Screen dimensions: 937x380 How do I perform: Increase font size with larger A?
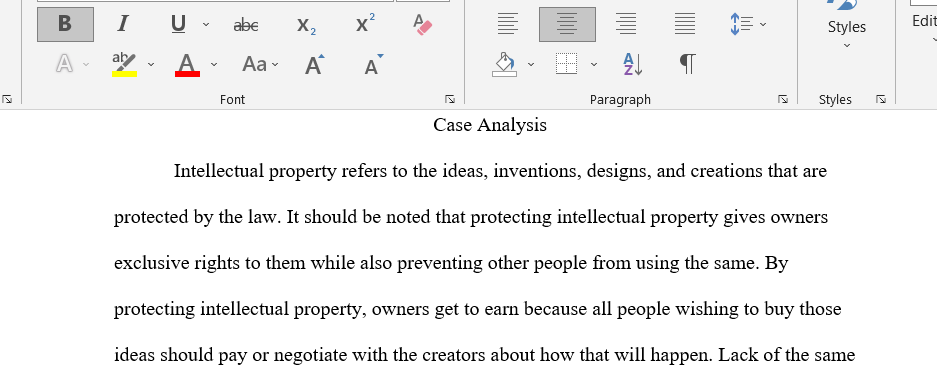pyautogui.click(x=314, y=64)
